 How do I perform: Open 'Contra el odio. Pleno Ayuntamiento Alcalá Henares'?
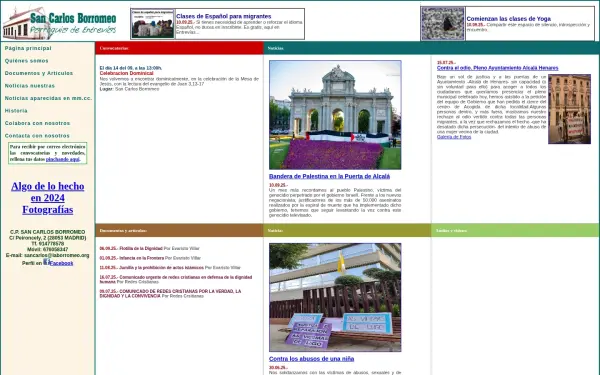(x=497, y=68)
